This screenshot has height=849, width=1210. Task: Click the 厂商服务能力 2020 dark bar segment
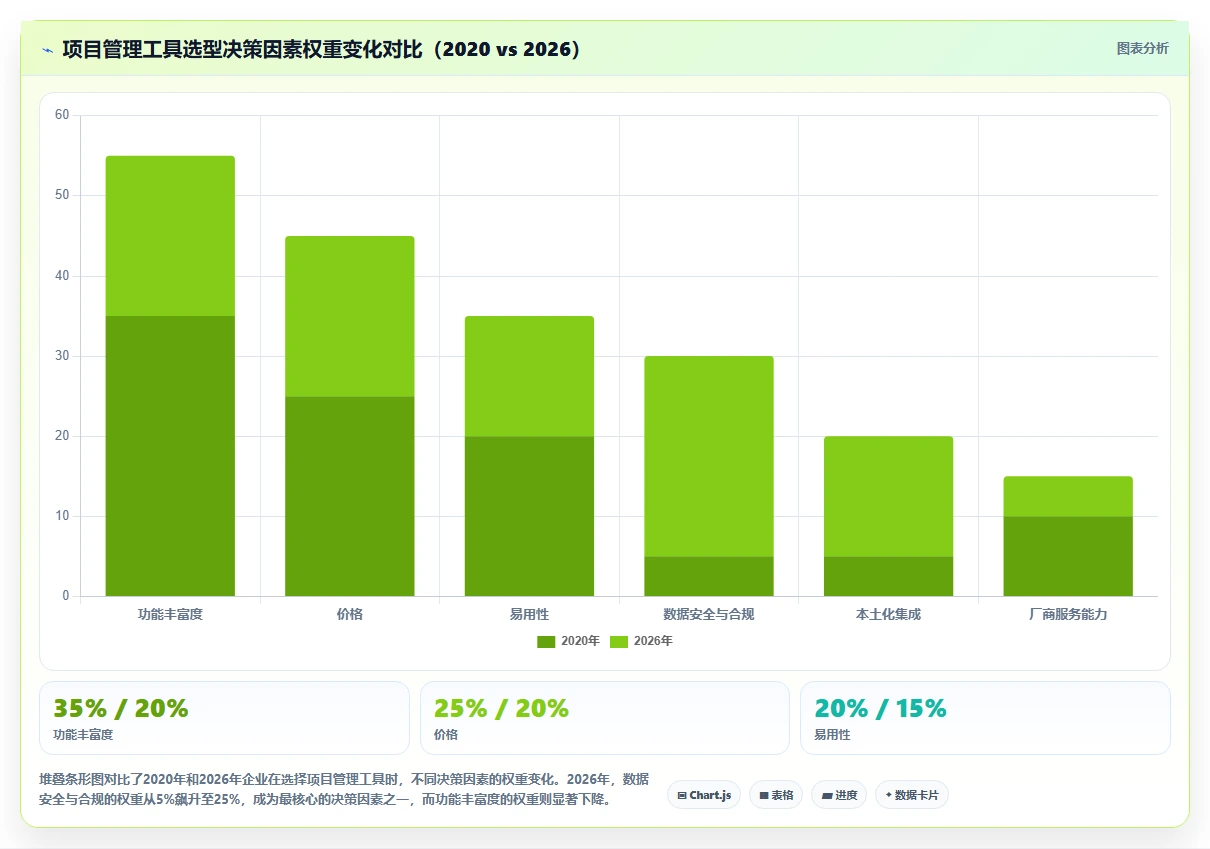(x=1068, y=556)
